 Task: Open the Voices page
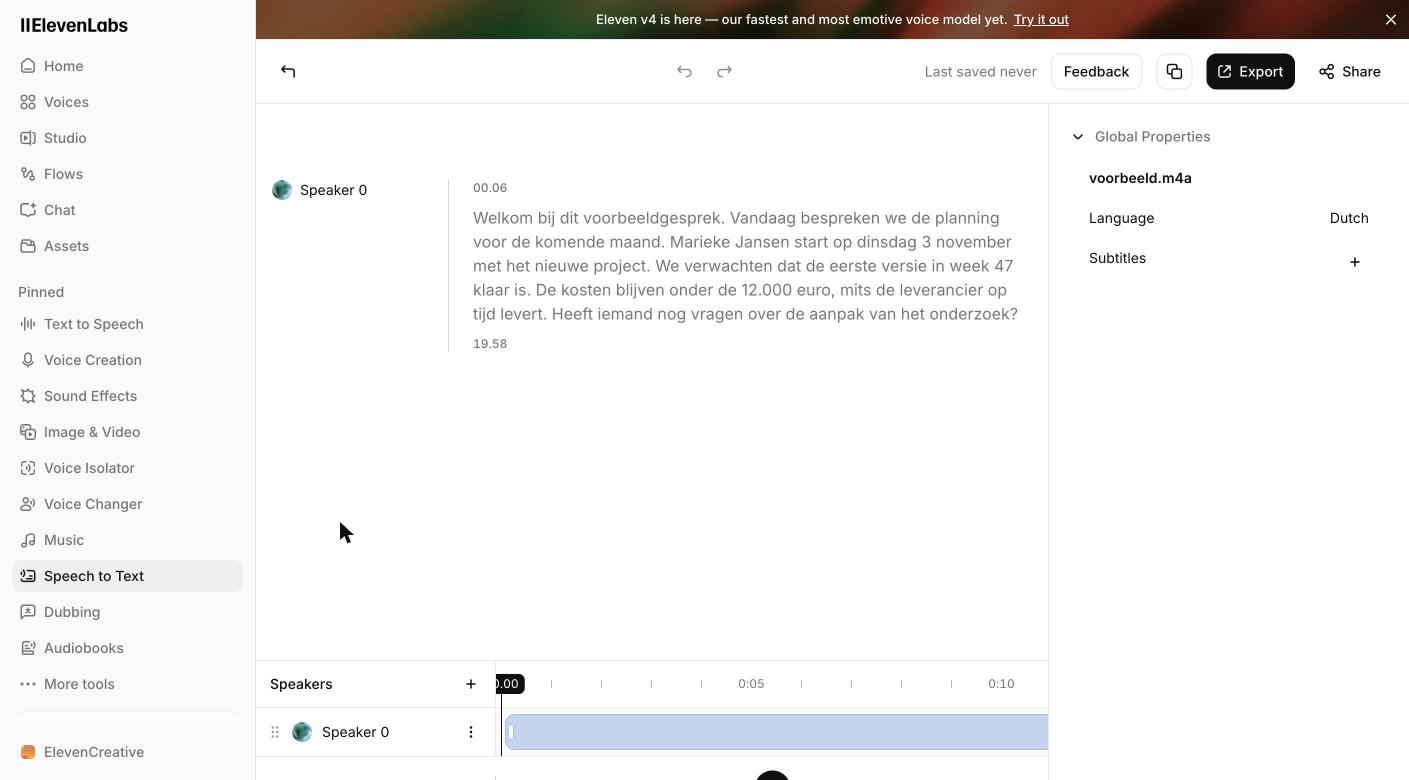click(127, 102)
